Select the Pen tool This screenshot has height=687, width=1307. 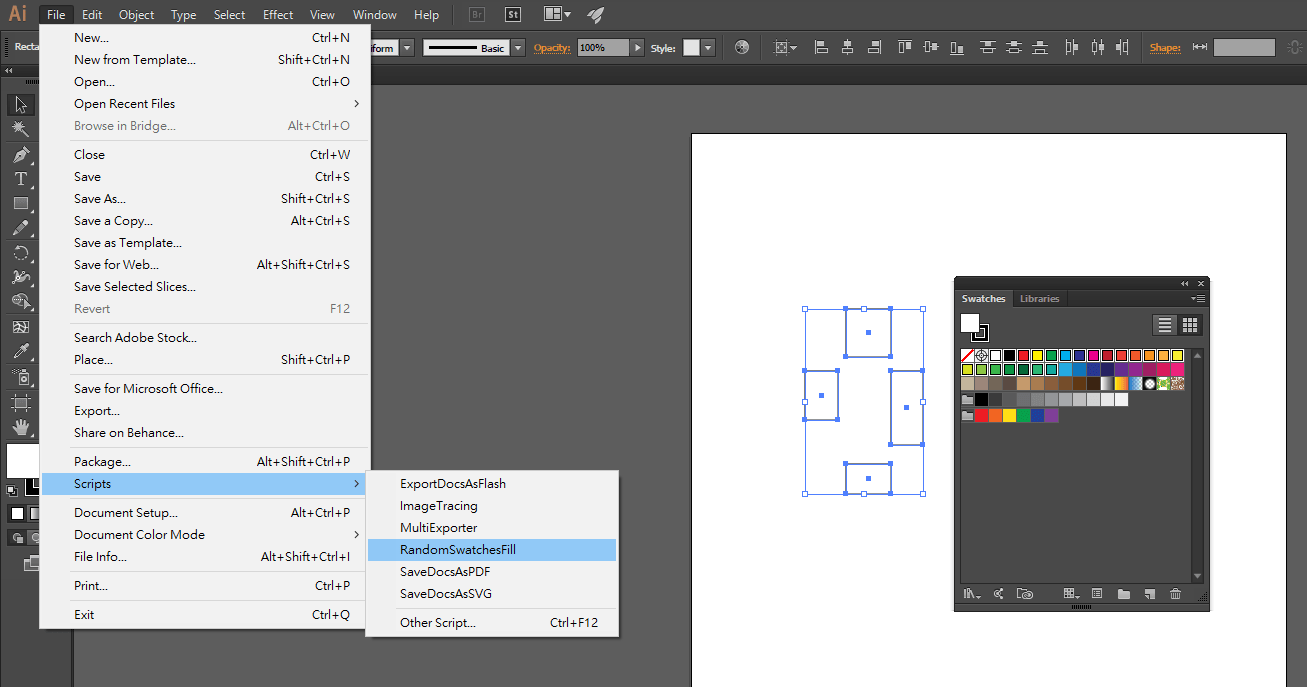coord(20,152)
